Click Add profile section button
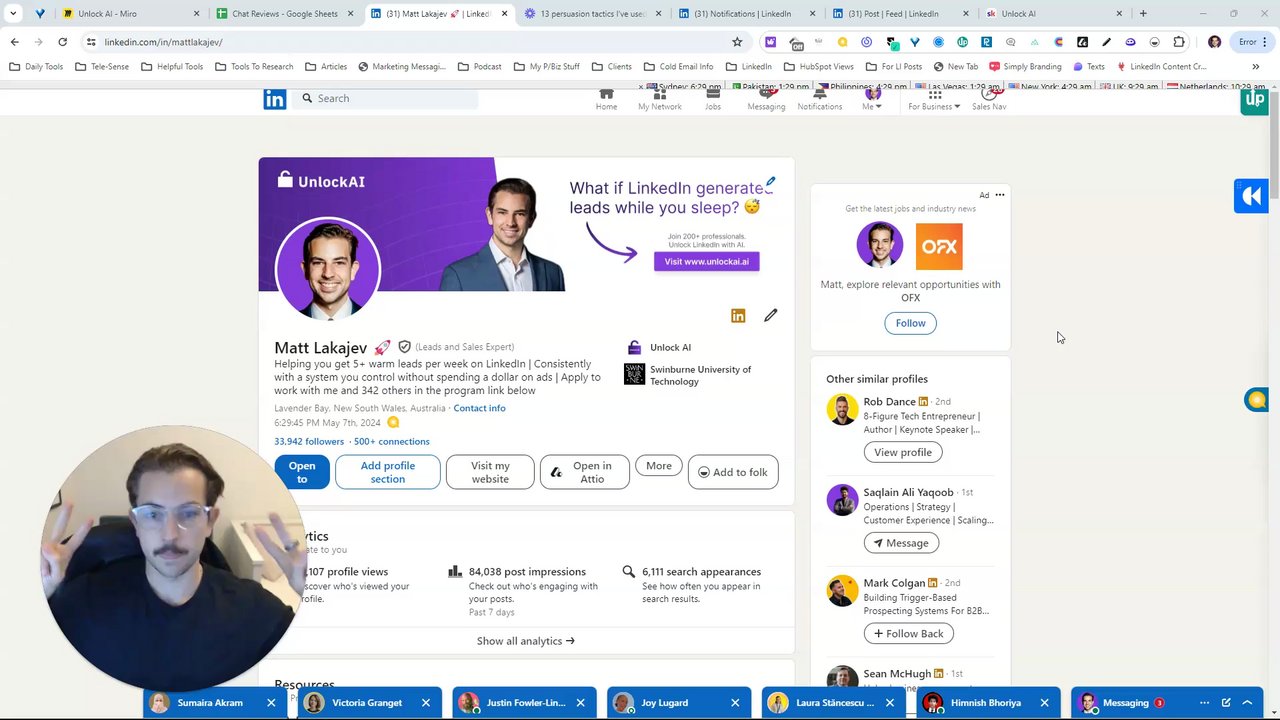Image resolution: width=1280 pixels, height=720 pixels. (x=388, y=472)
